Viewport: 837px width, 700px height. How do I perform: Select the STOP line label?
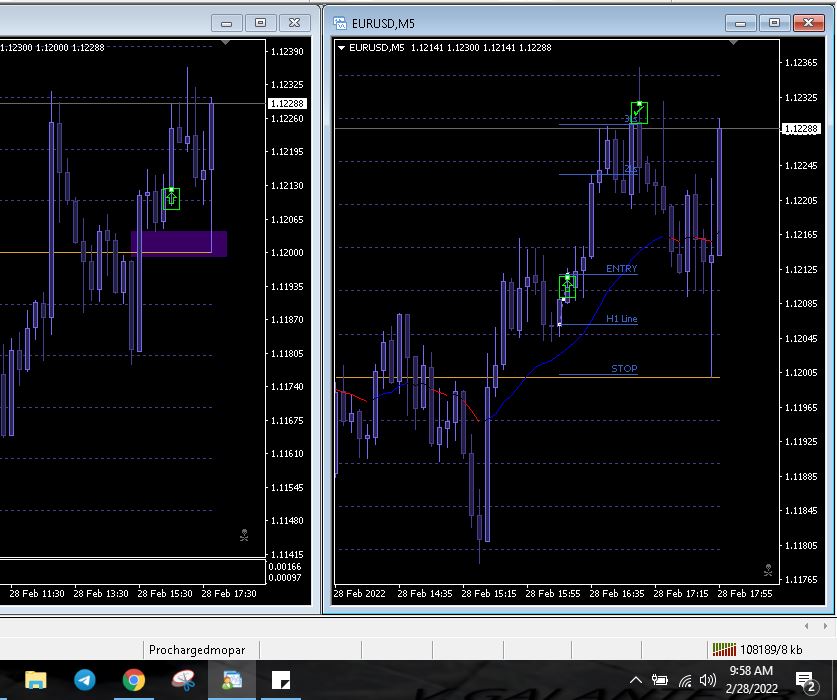pos(624,368)
